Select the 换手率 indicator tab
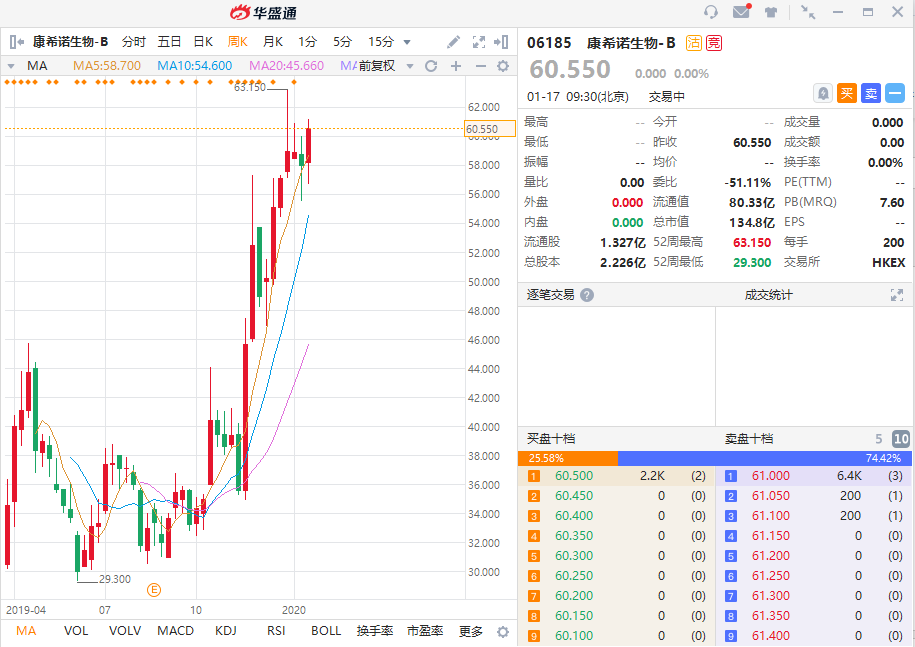 [375, 631]
